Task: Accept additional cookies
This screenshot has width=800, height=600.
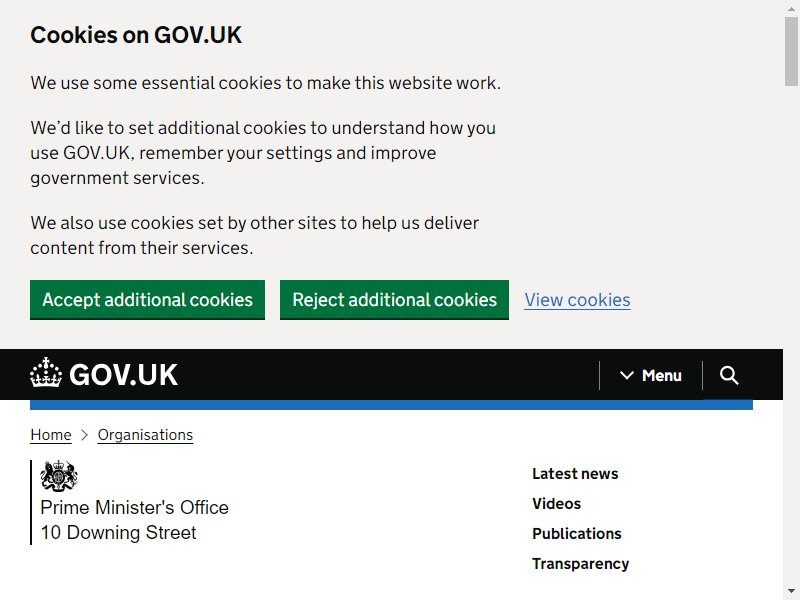Action: (x=147, y=300)
